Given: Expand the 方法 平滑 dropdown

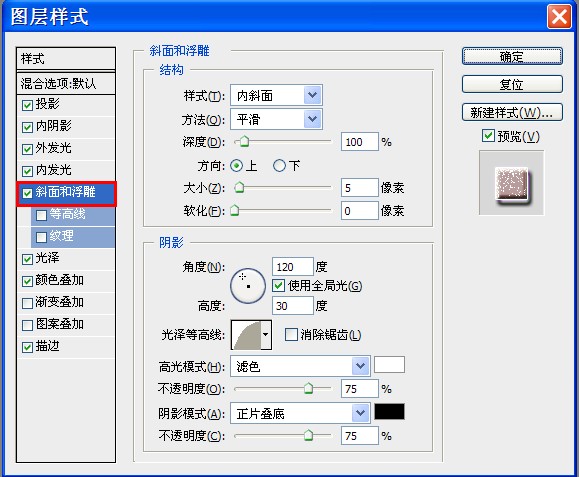Looking at the screenshot, I should pos(276,119).
